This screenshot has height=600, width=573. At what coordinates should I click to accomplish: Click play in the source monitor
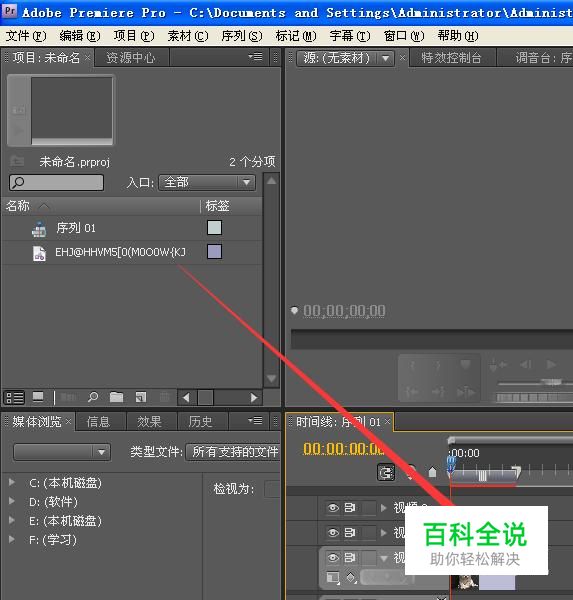point(551,365)
